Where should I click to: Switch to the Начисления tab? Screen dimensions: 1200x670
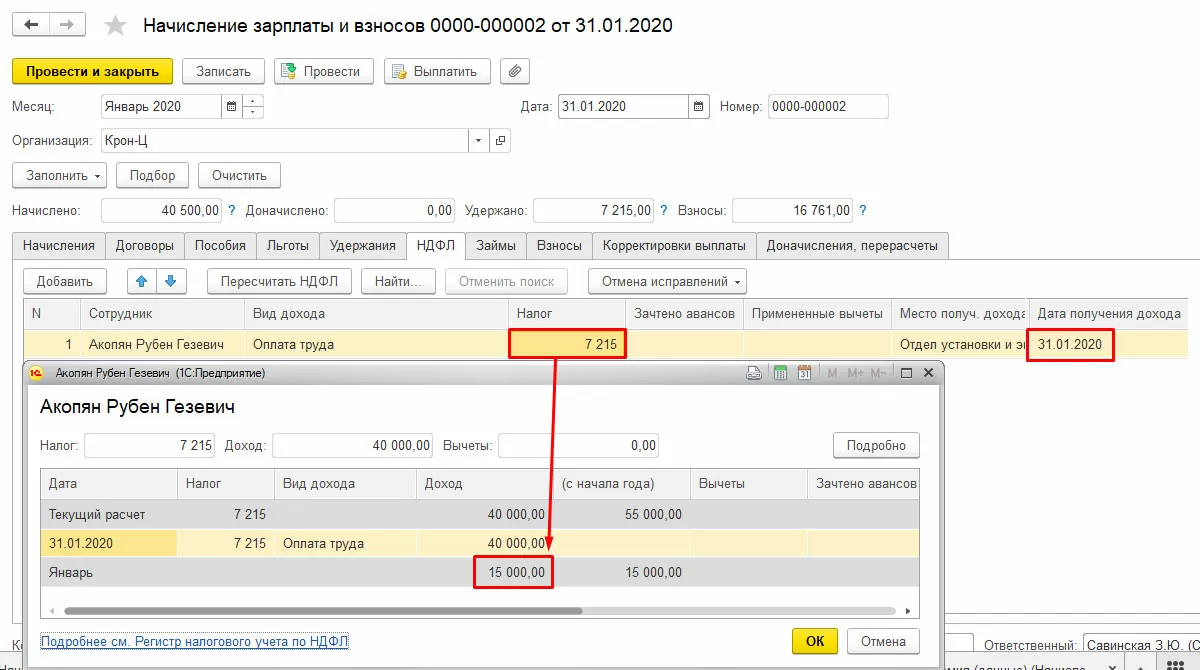(x=59, y=245)
